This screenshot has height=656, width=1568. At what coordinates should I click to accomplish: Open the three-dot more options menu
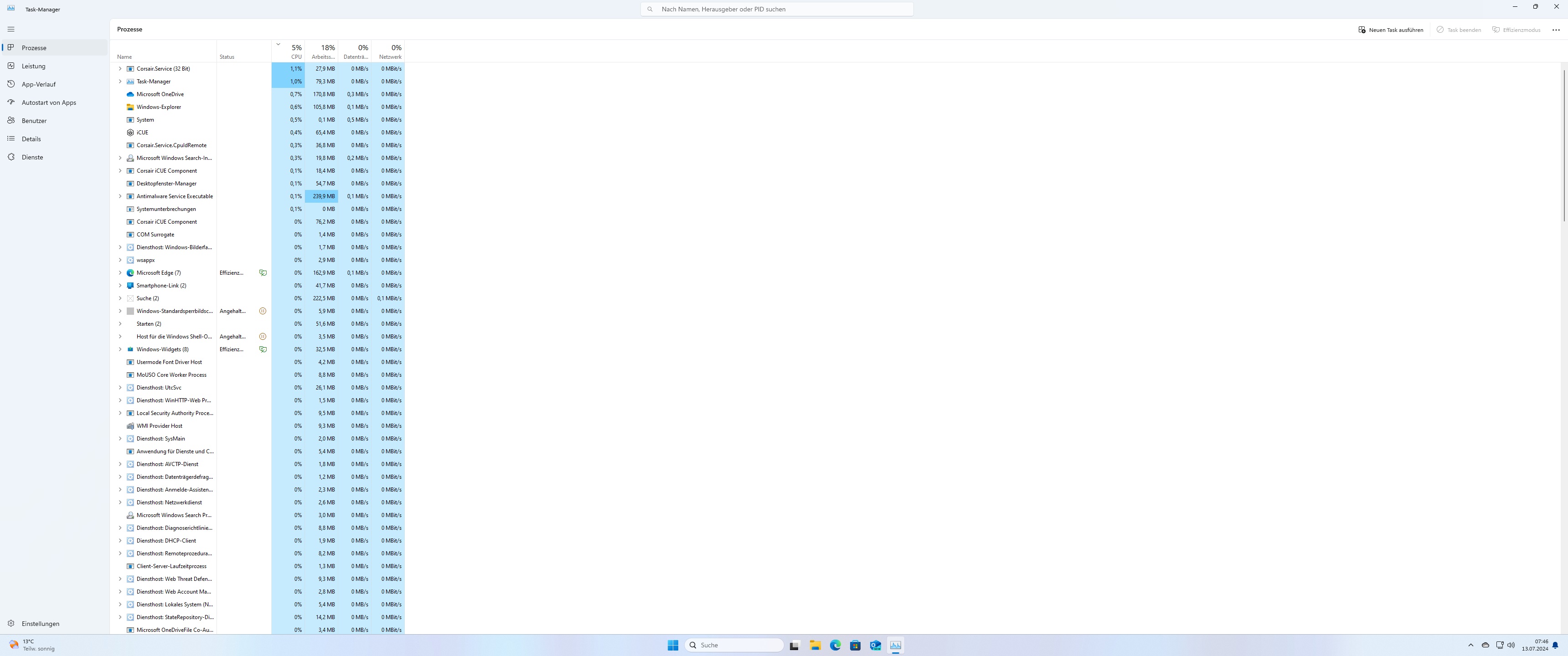tap(1556, 30)
